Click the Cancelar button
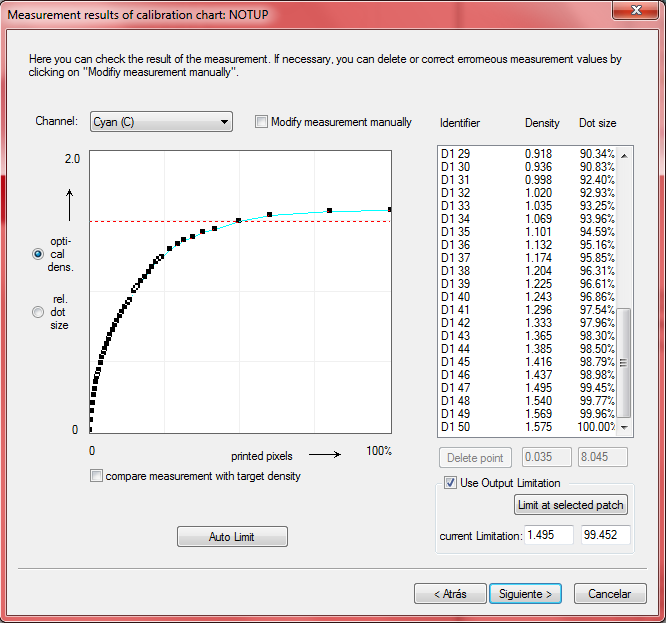 point(609,593)
